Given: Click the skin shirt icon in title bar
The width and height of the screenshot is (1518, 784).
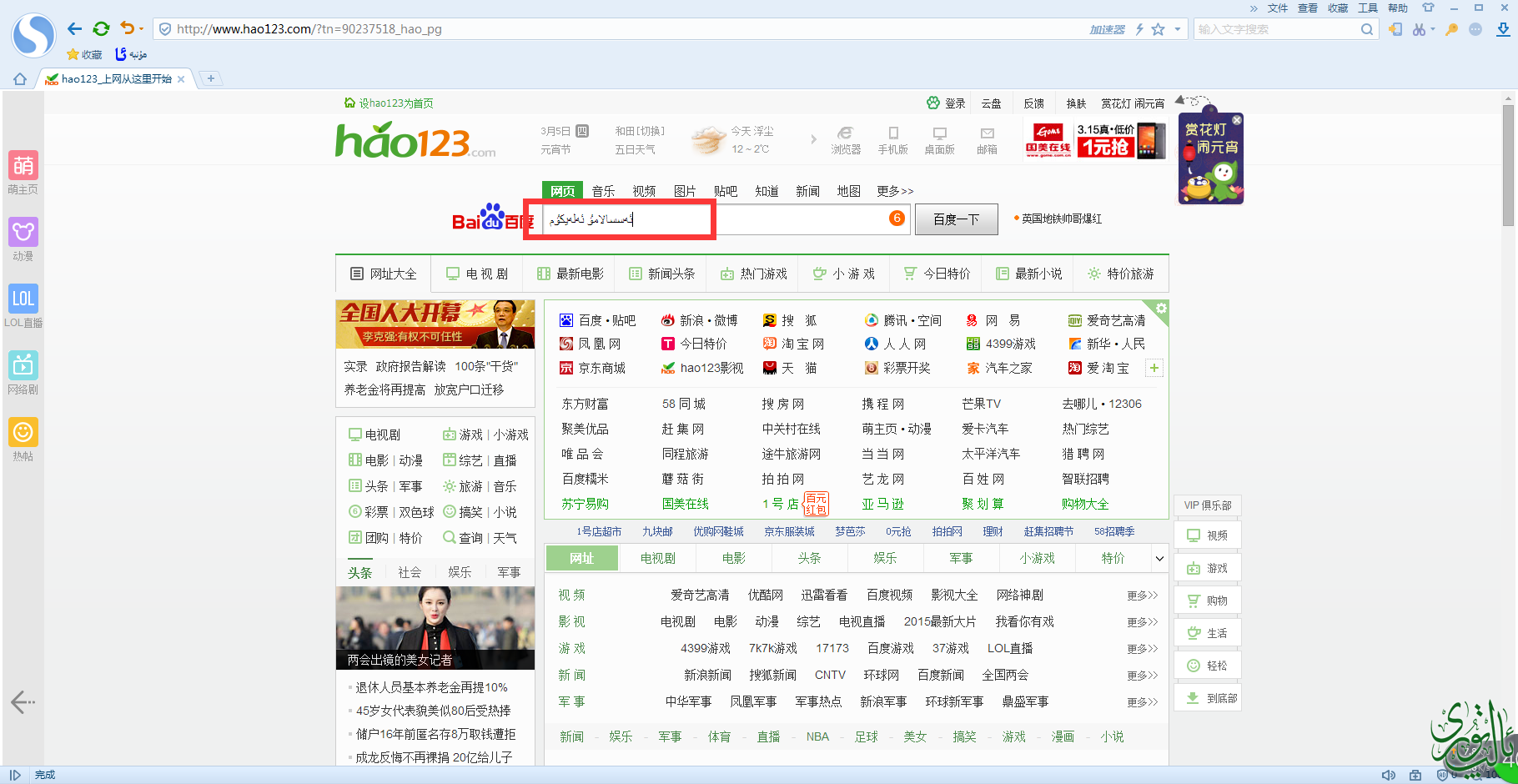Looking at the screenshot, I should click(1428, 8).
